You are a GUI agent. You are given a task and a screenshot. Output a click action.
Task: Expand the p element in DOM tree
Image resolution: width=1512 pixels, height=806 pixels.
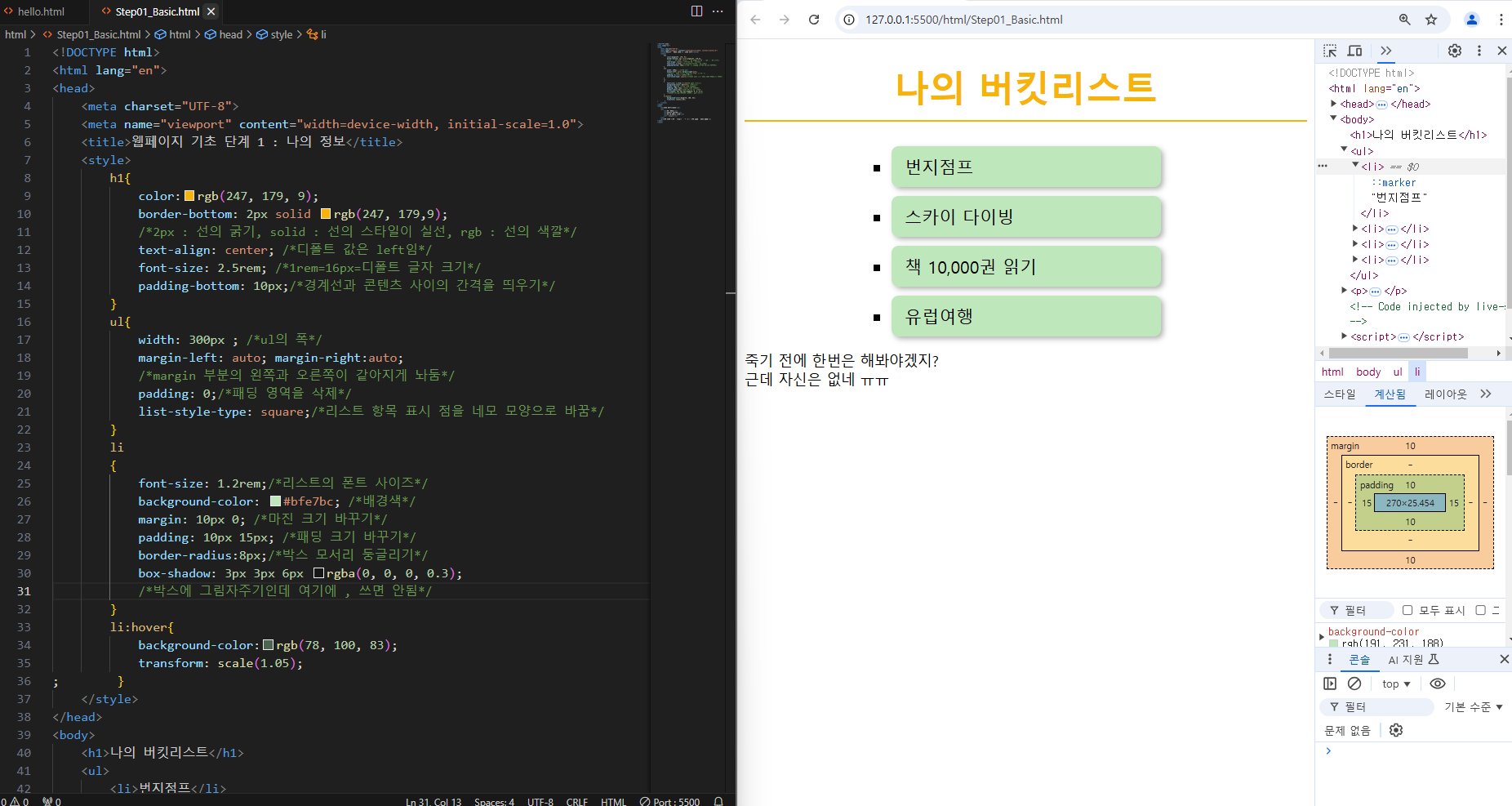coord(1344,290)
